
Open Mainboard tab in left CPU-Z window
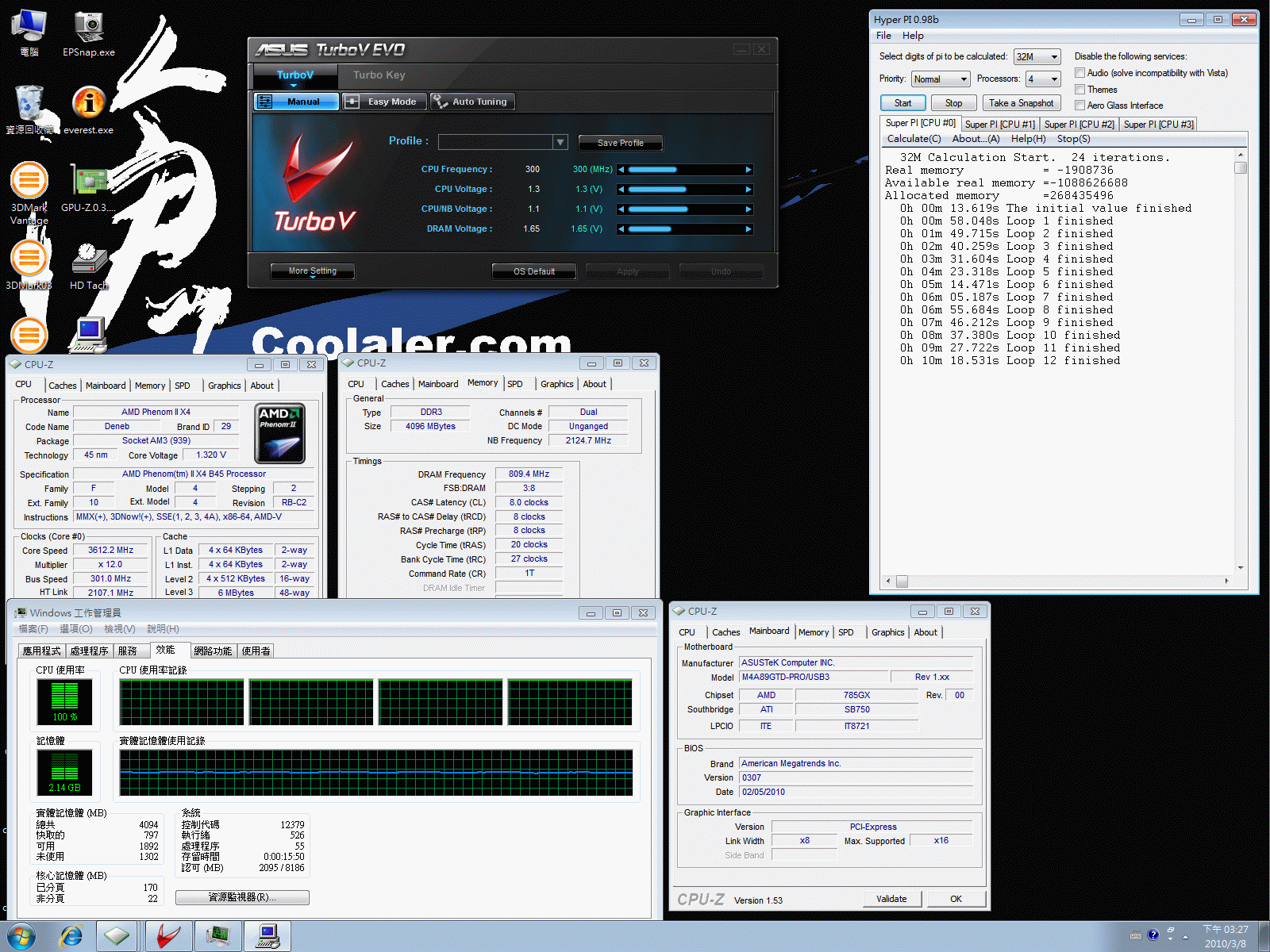(x=106, y=386)
